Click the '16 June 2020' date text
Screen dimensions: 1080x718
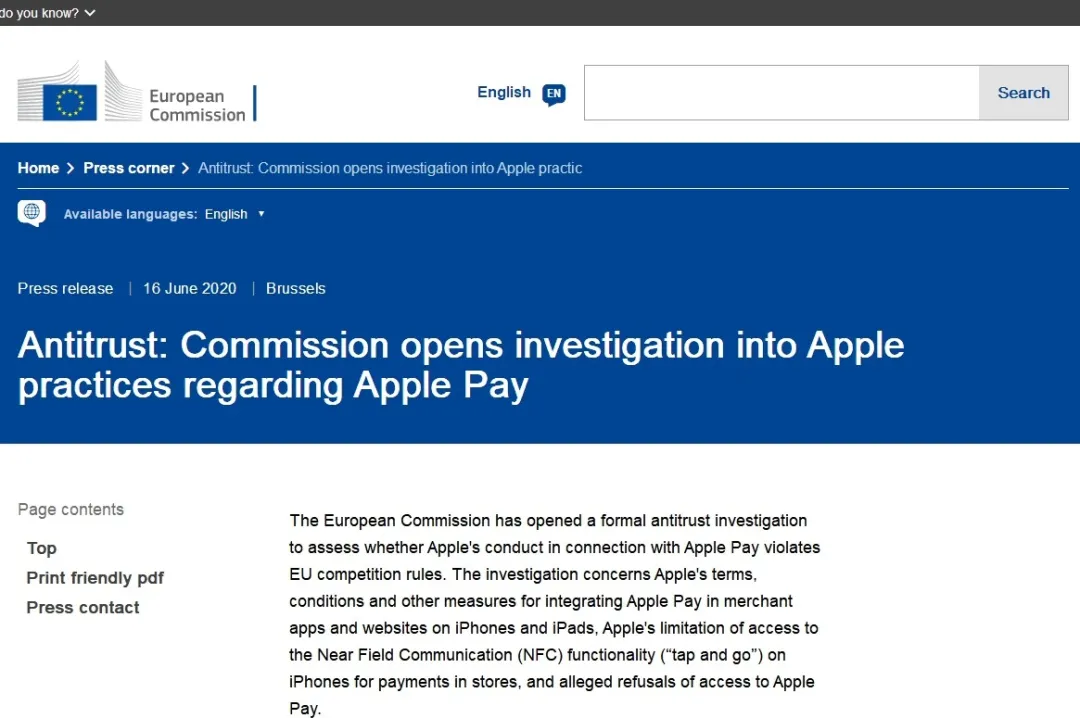coord(189,289)
